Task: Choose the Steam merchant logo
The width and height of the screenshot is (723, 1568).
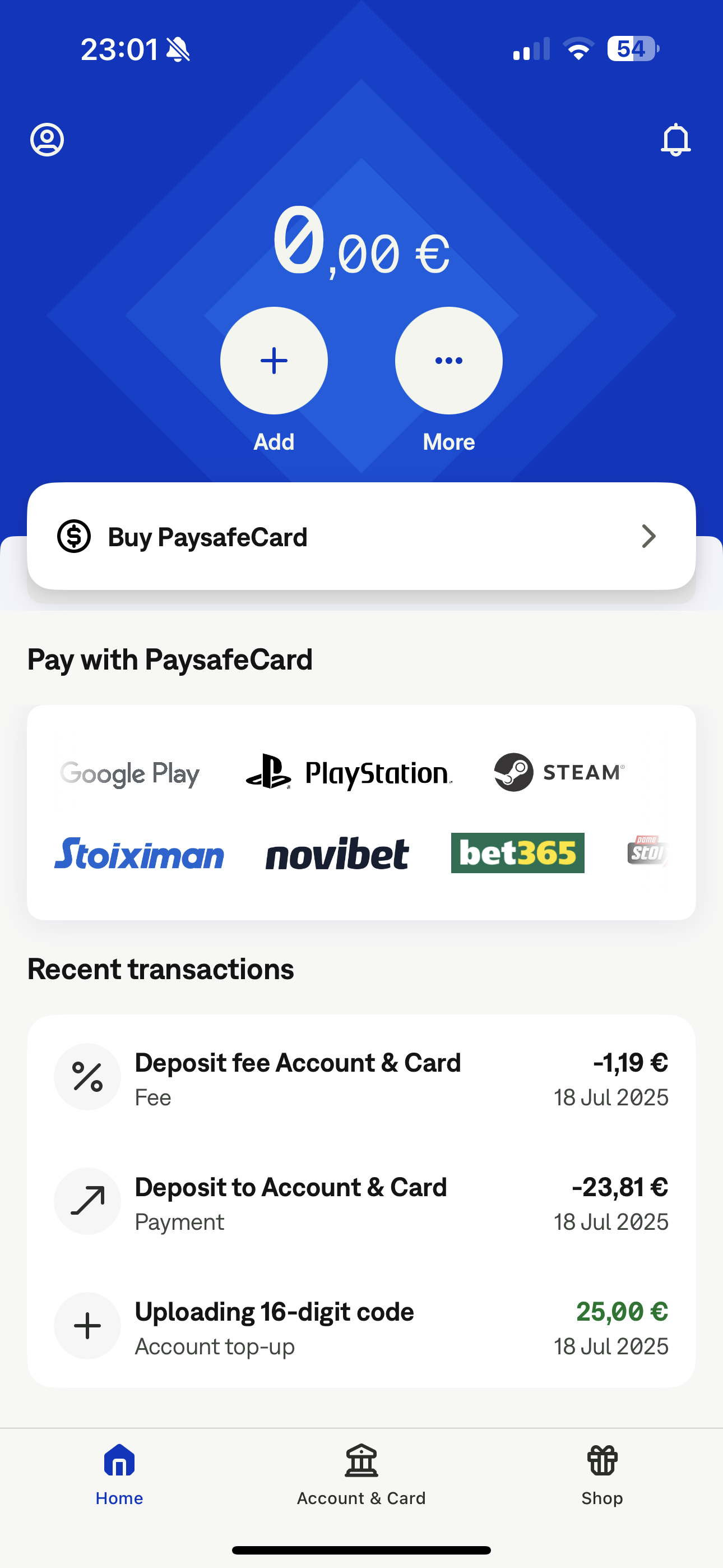Action: [559, 772]
